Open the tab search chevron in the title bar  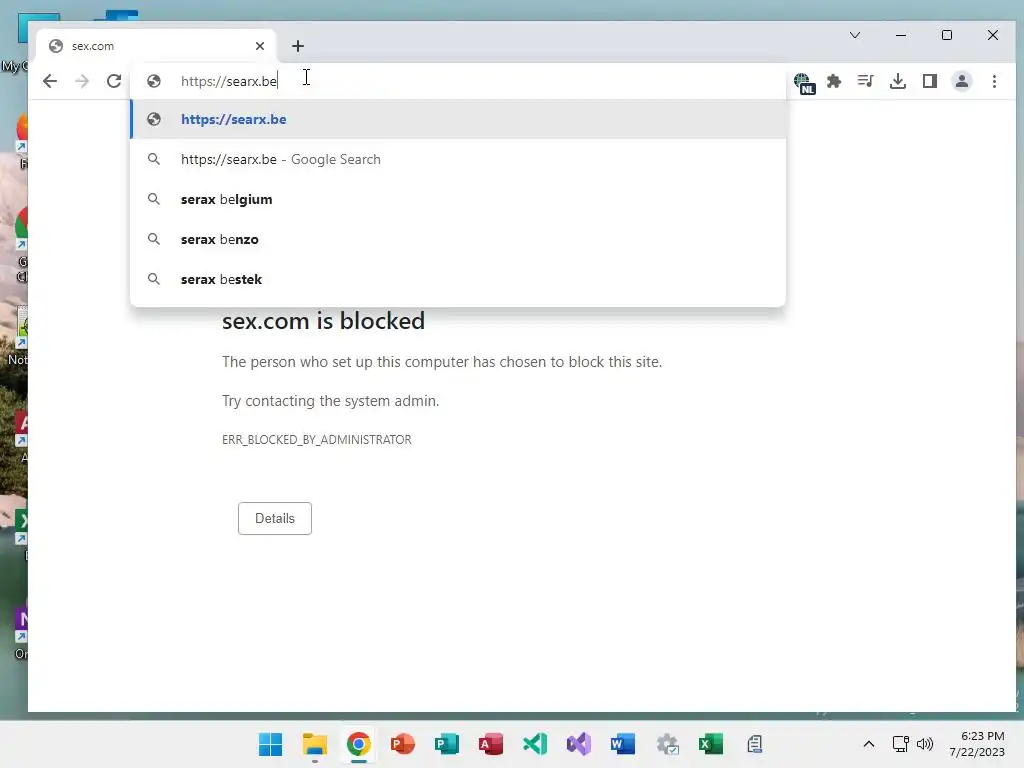coord(855,35)
